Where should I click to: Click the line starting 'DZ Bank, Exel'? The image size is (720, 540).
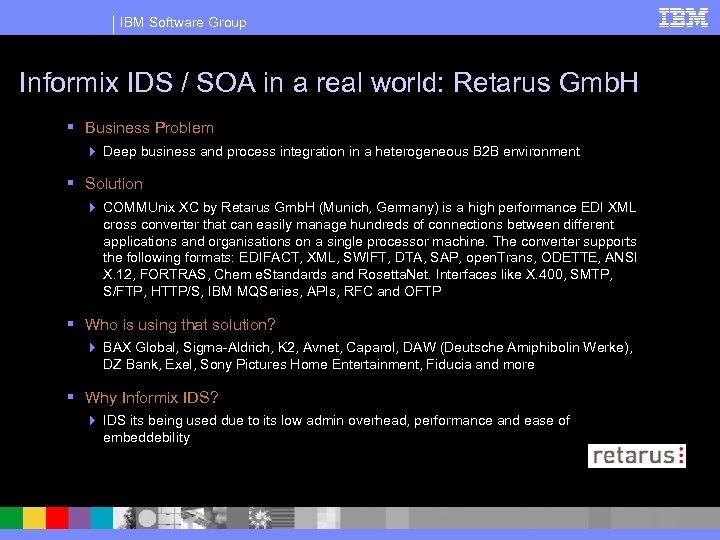(319, 365)
